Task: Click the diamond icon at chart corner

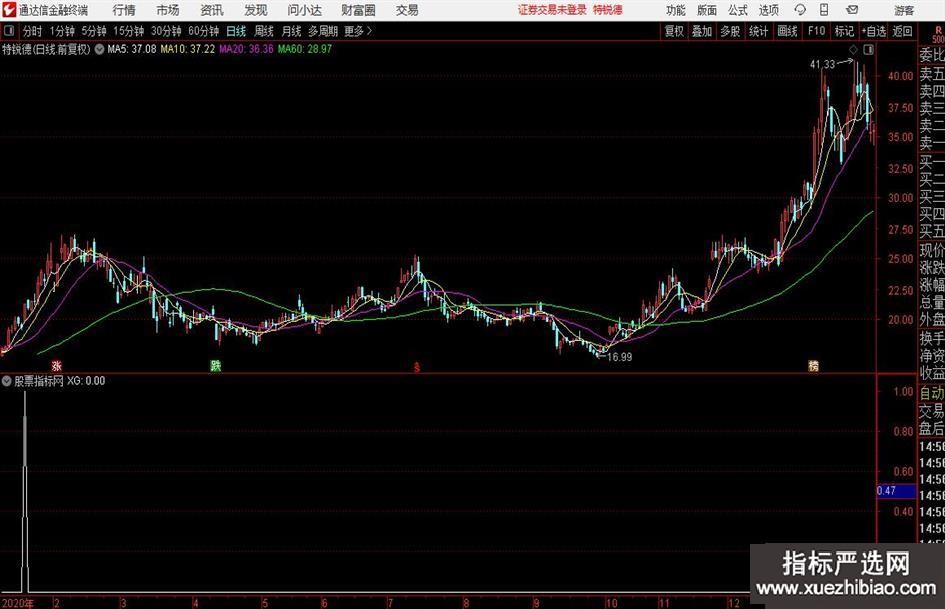Action: click(853, 49)
